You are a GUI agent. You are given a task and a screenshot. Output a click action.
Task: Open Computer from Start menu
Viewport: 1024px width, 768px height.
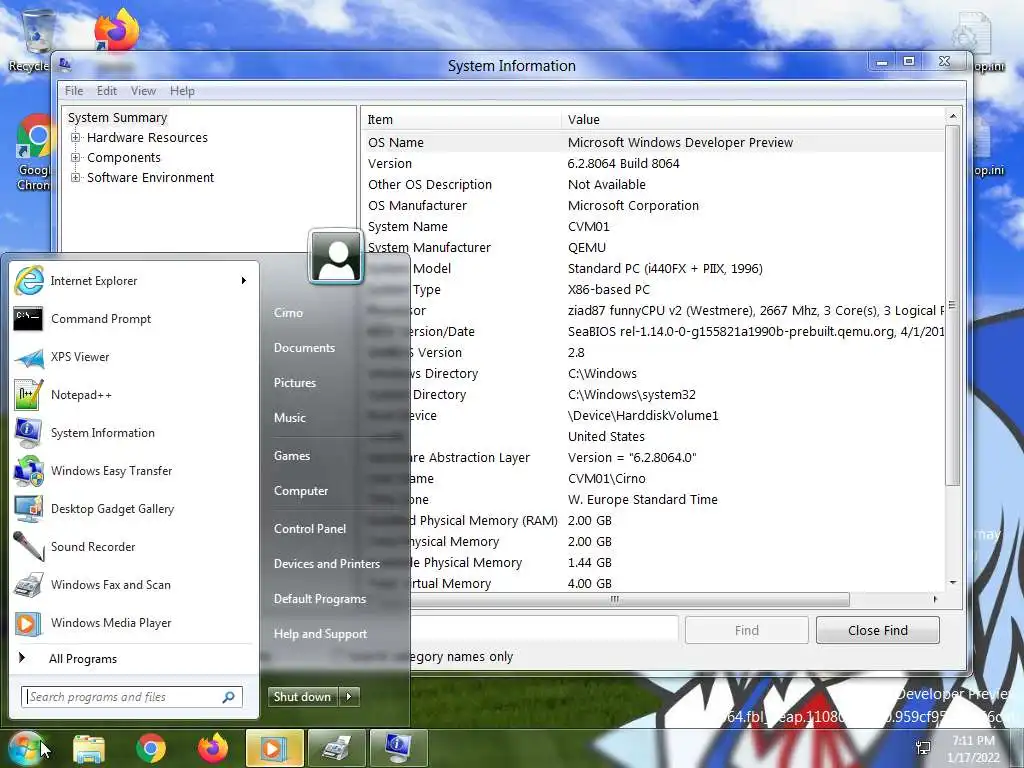[301, 491]
